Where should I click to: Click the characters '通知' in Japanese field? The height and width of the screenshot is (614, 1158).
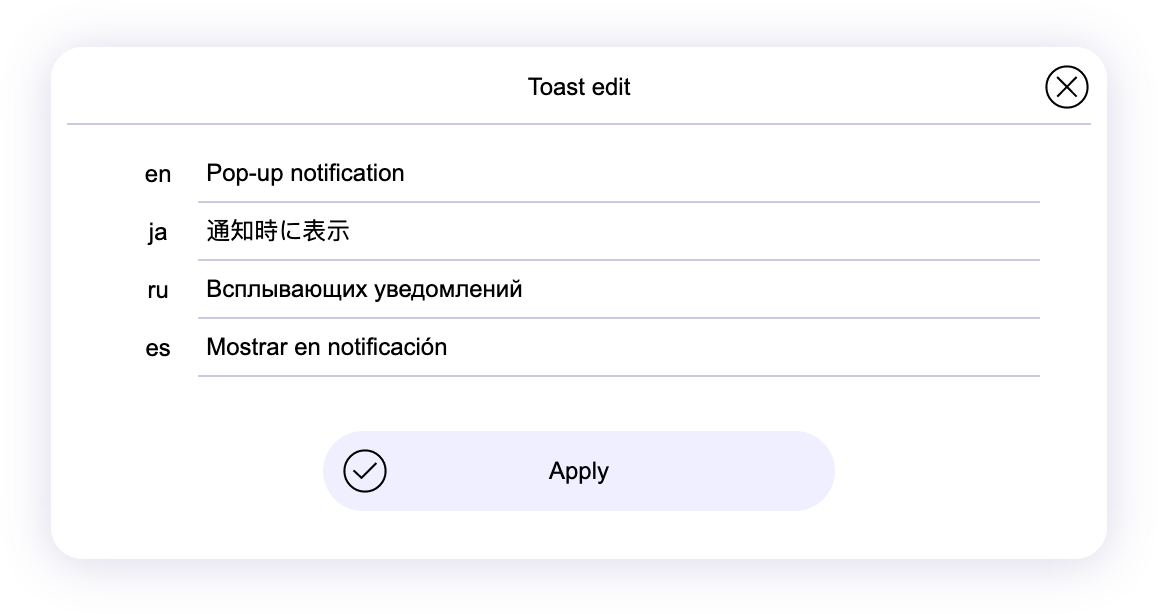230,232
